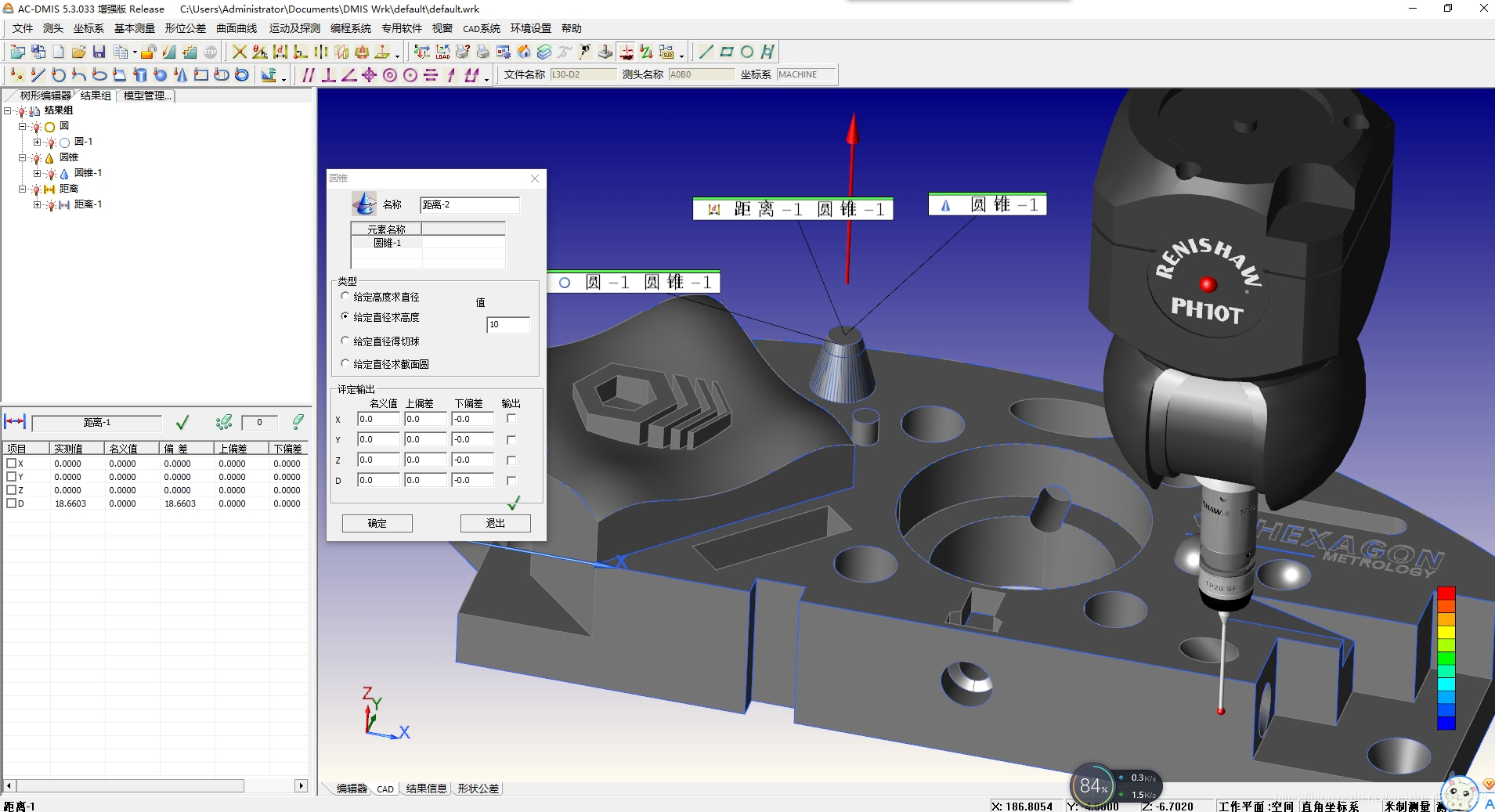Tick the D checkbox in the results table
This screenshot has height=812, width=1495.
11,503
